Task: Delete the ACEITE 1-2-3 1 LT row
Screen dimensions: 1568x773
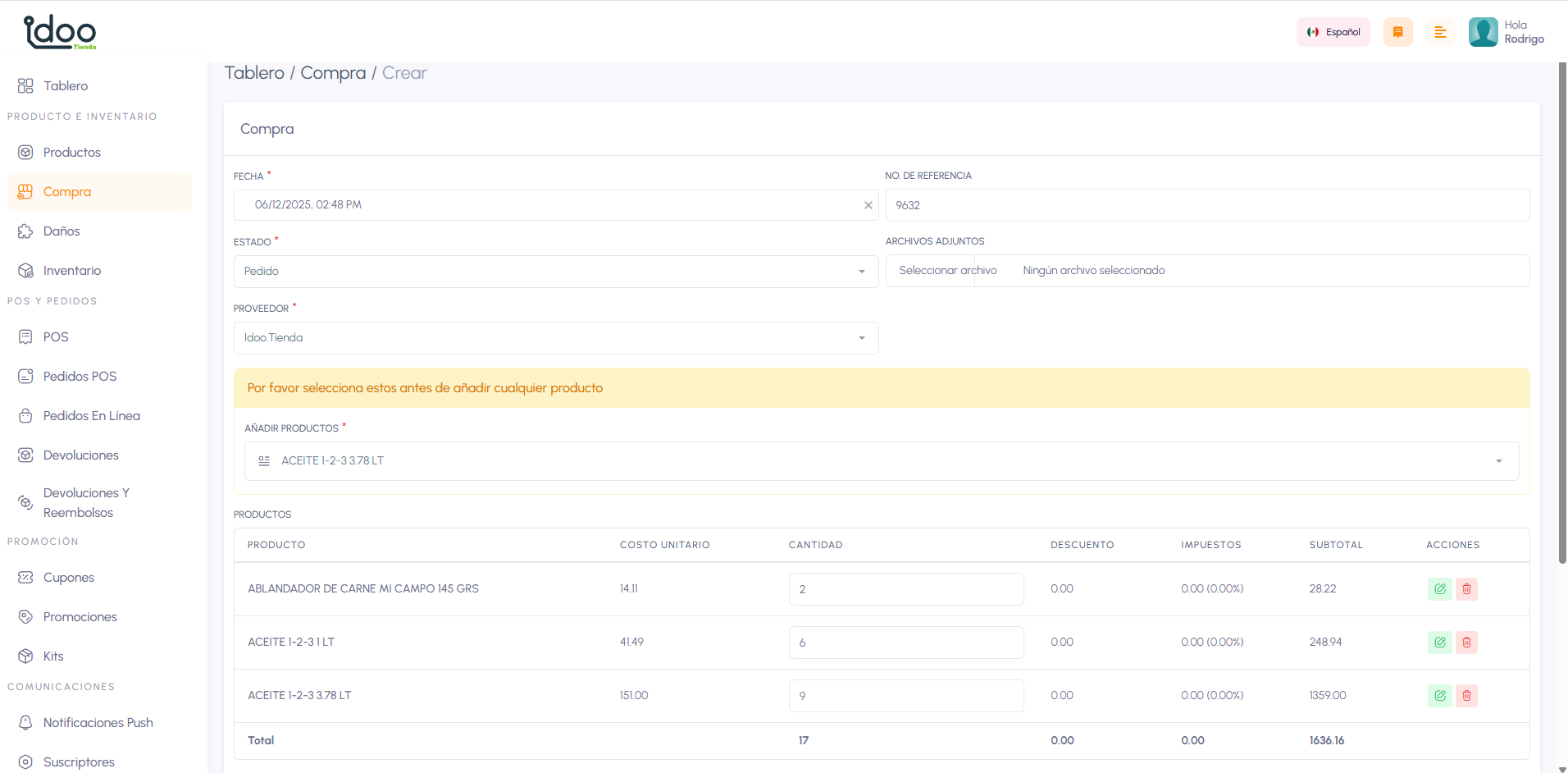Action: 1466,643
